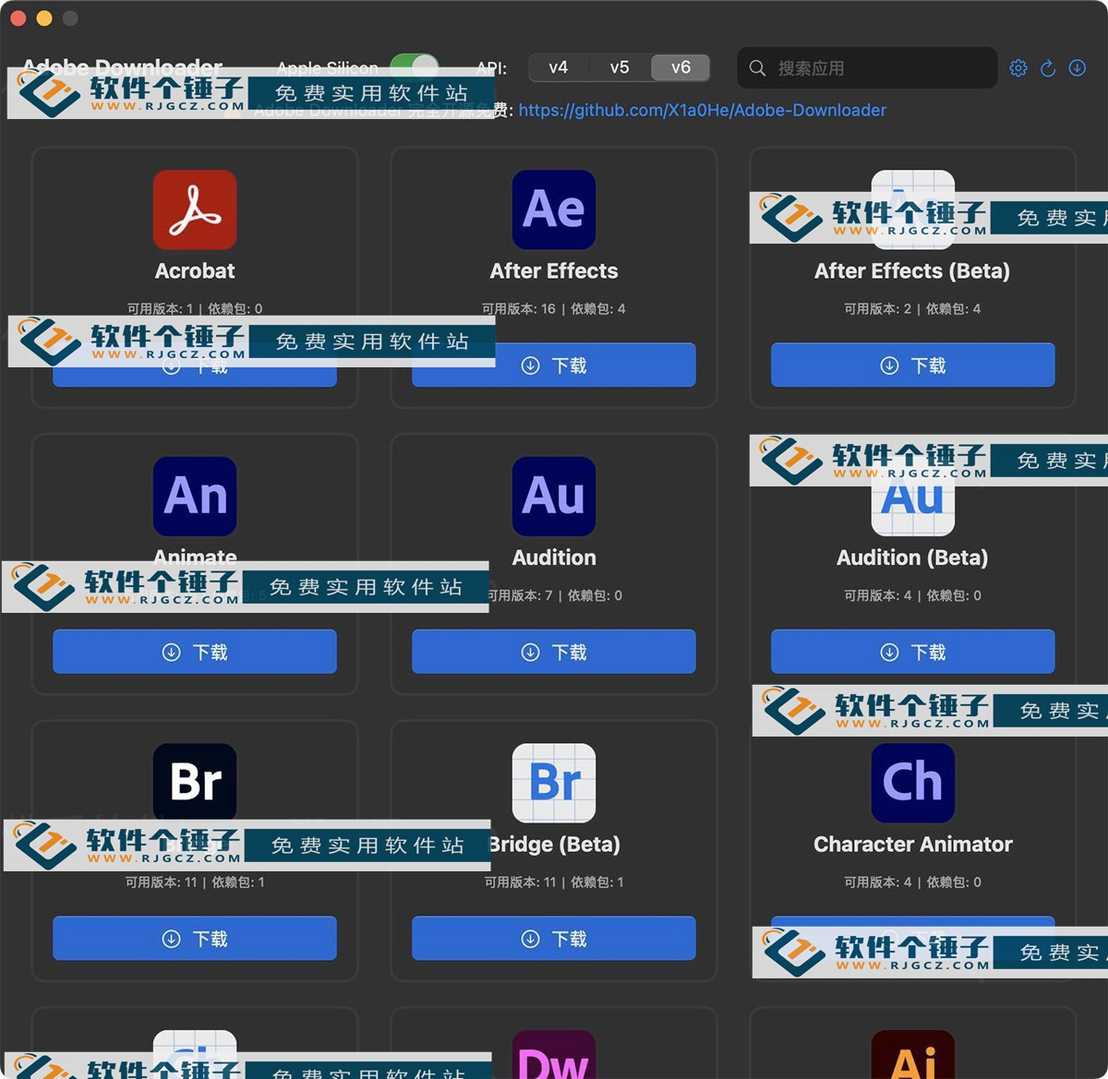The height and width of the screenshot is (1079, 1108).
Task: Click the "Acrobat" app name
Action: tap(195, 271)
